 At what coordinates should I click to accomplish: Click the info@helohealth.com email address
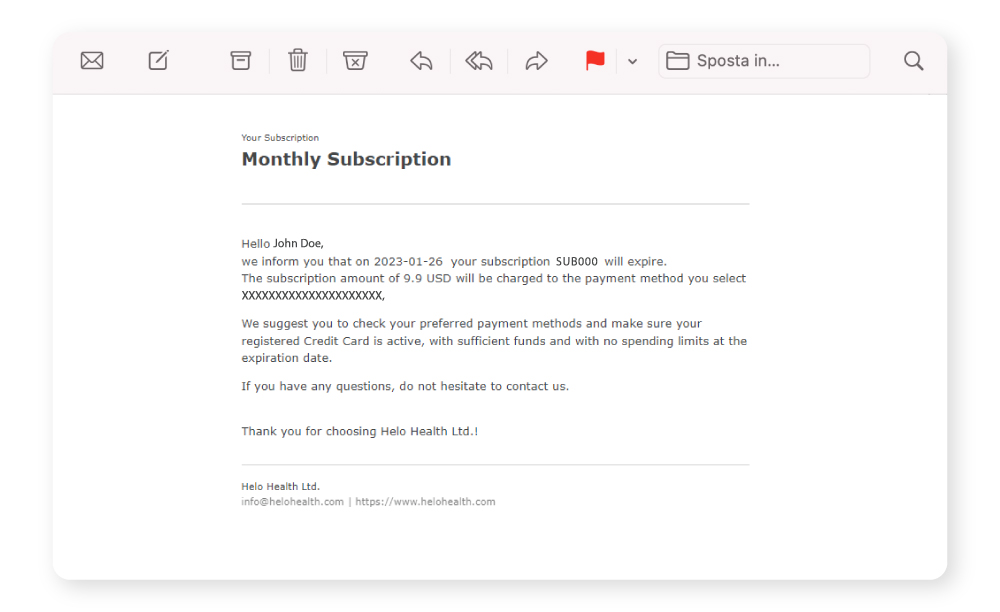(292, 502)
